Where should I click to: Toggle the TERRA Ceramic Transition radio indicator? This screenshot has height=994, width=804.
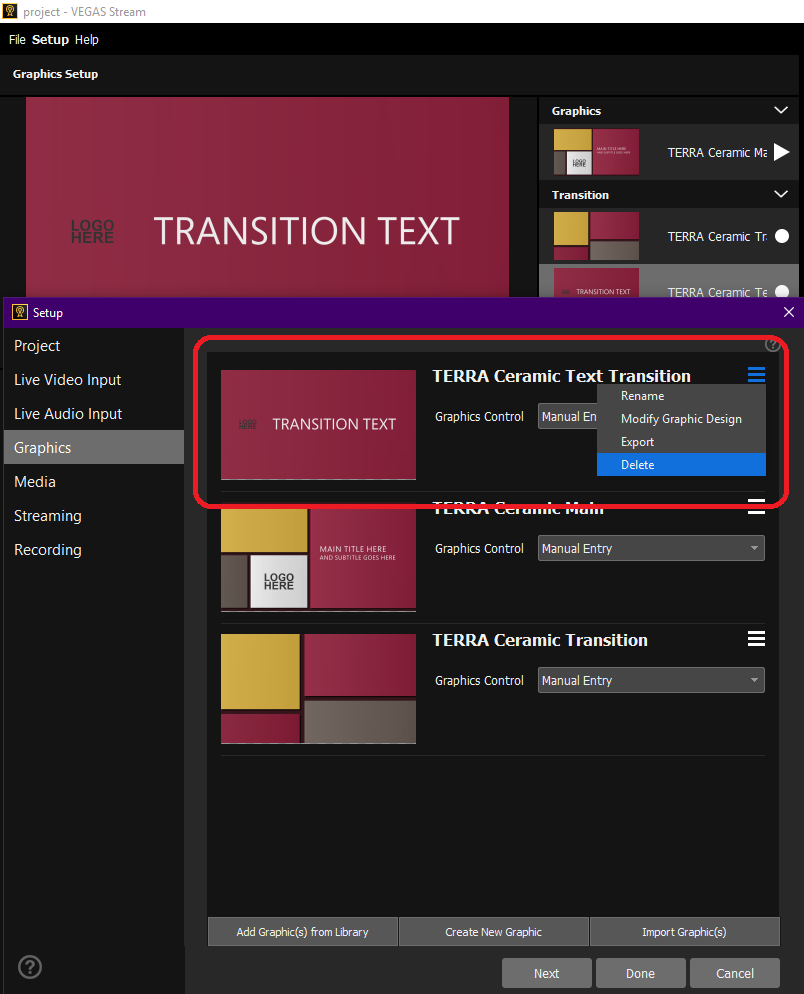pos(782,236)
